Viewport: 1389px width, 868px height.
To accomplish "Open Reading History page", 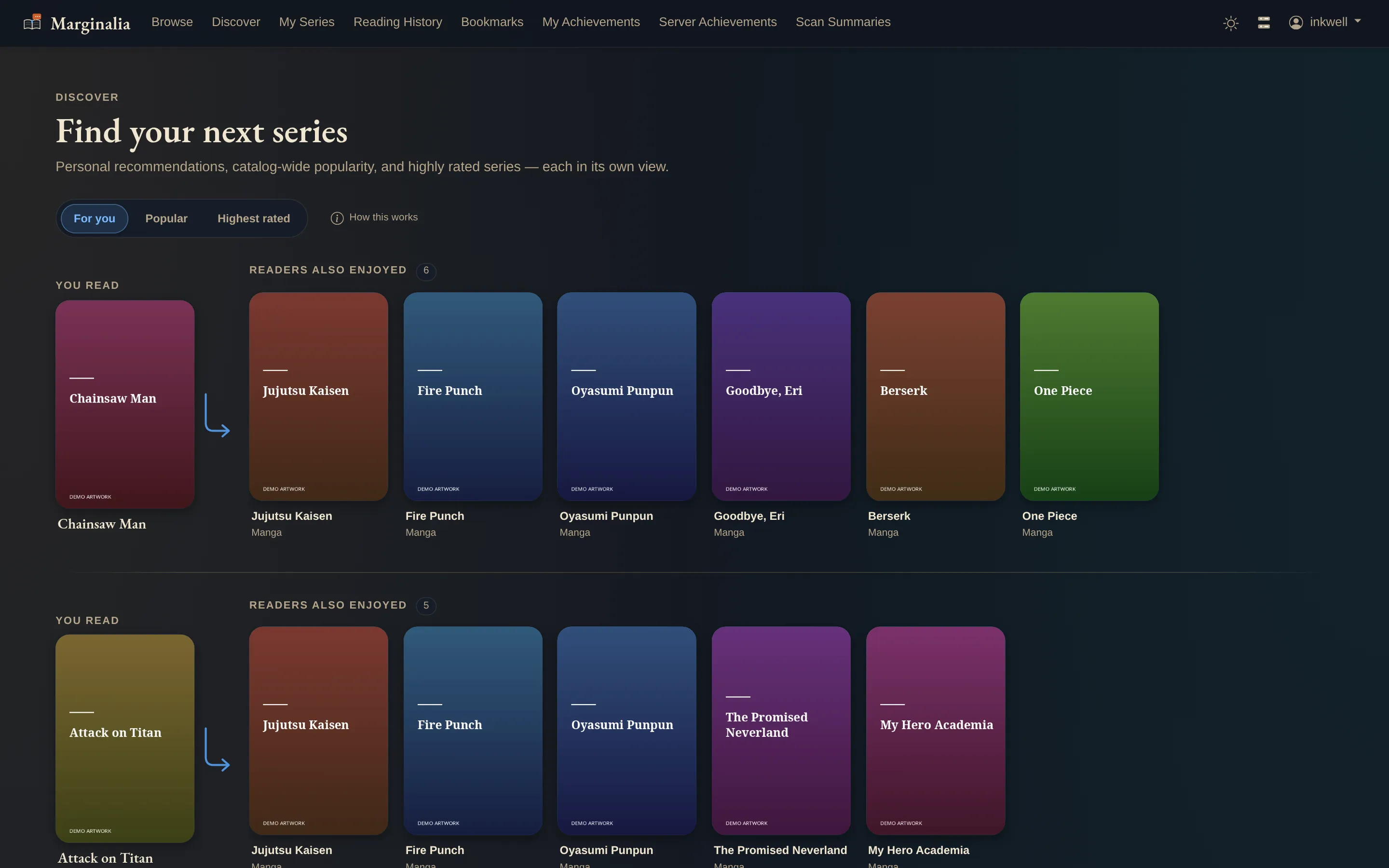I will click(x=398, y=22).
